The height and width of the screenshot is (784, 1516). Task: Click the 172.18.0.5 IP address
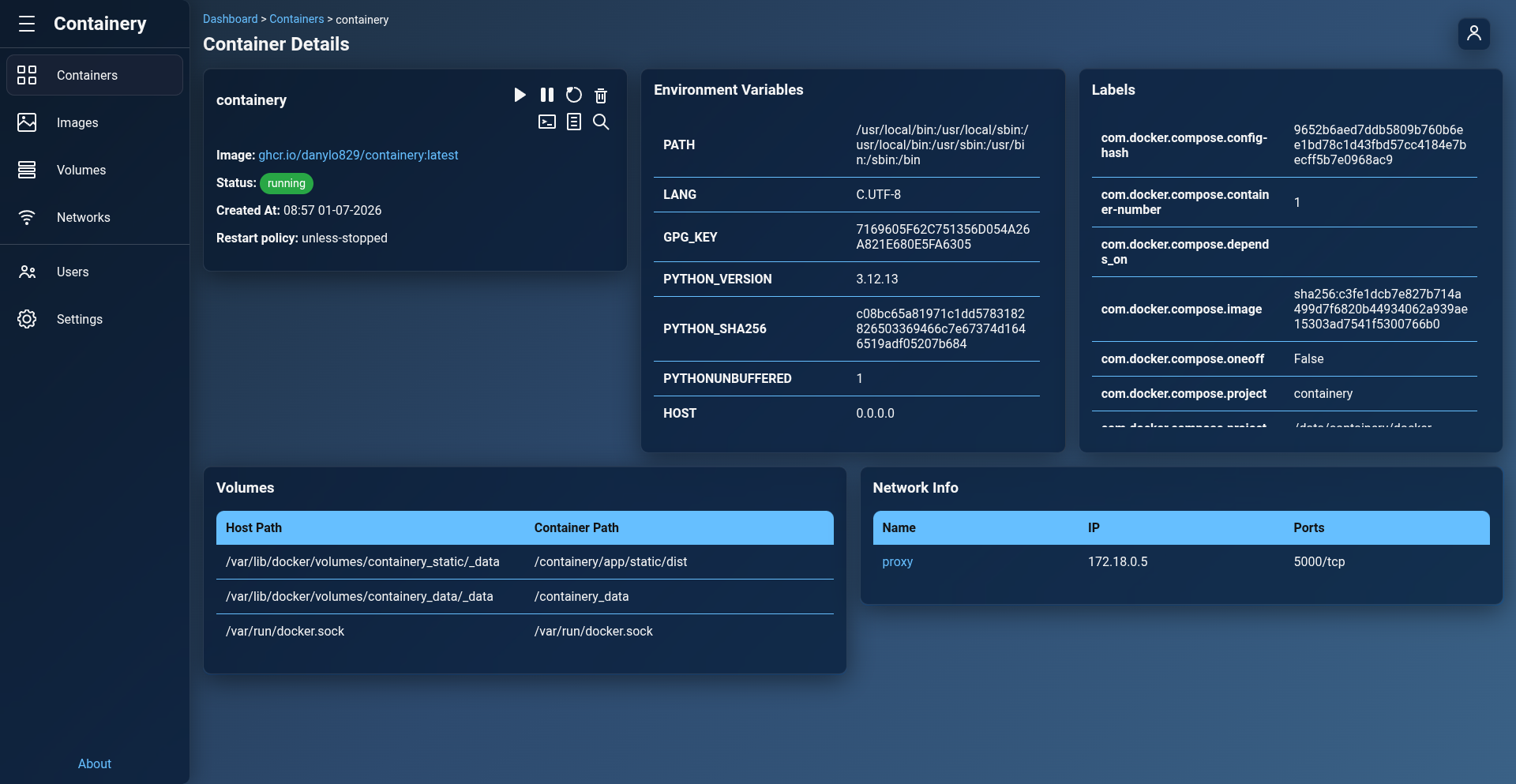(1117, 561)
